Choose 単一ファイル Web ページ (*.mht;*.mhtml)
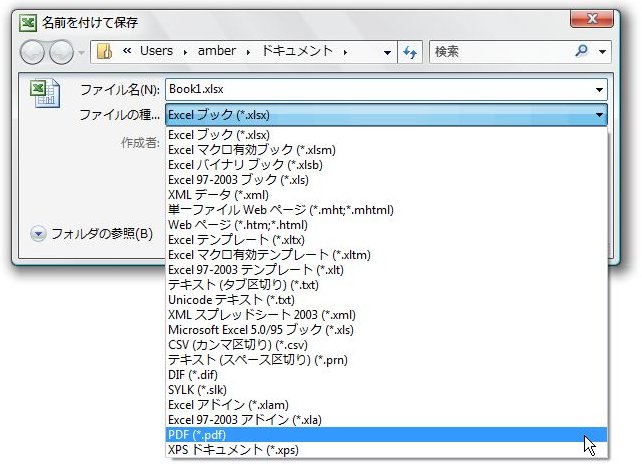 point(387,210)
